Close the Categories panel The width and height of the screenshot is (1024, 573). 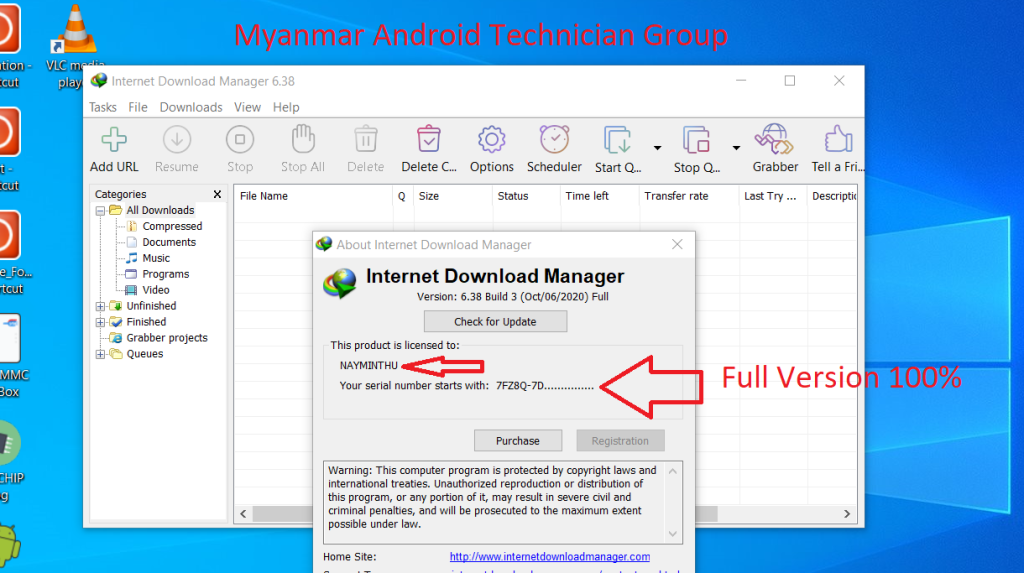(217, 194)
